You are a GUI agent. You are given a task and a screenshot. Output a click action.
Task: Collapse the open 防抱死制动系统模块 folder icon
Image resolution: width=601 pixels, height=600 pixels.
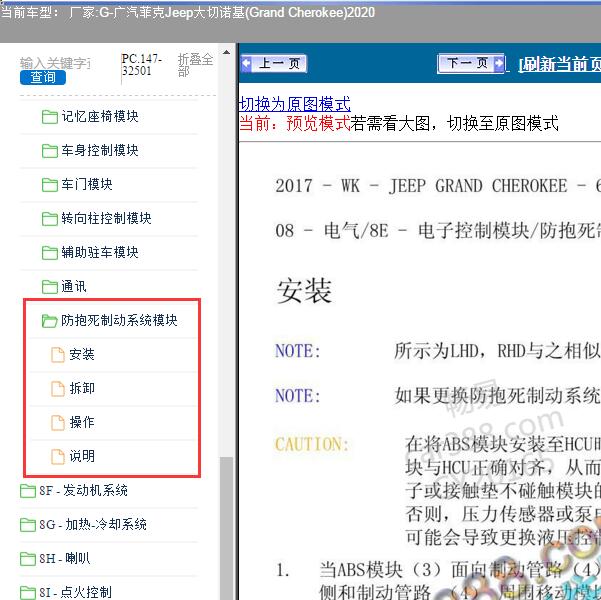[49, 321]
